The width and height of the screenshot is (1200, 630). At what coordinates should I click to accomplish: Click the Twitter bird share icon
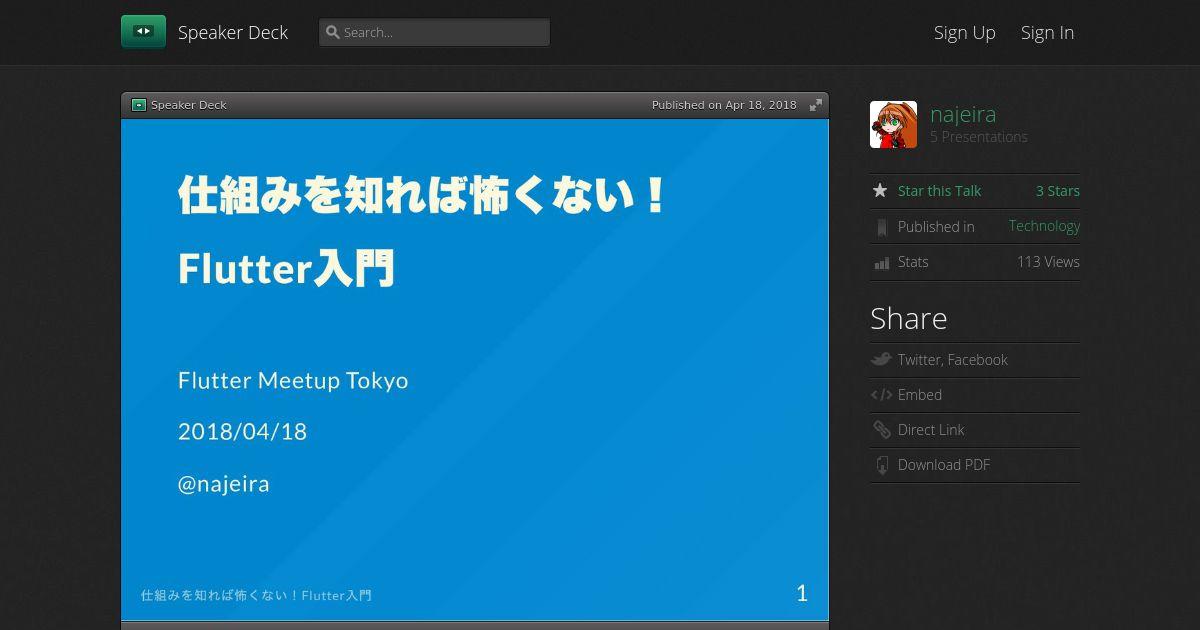(881, 359)
